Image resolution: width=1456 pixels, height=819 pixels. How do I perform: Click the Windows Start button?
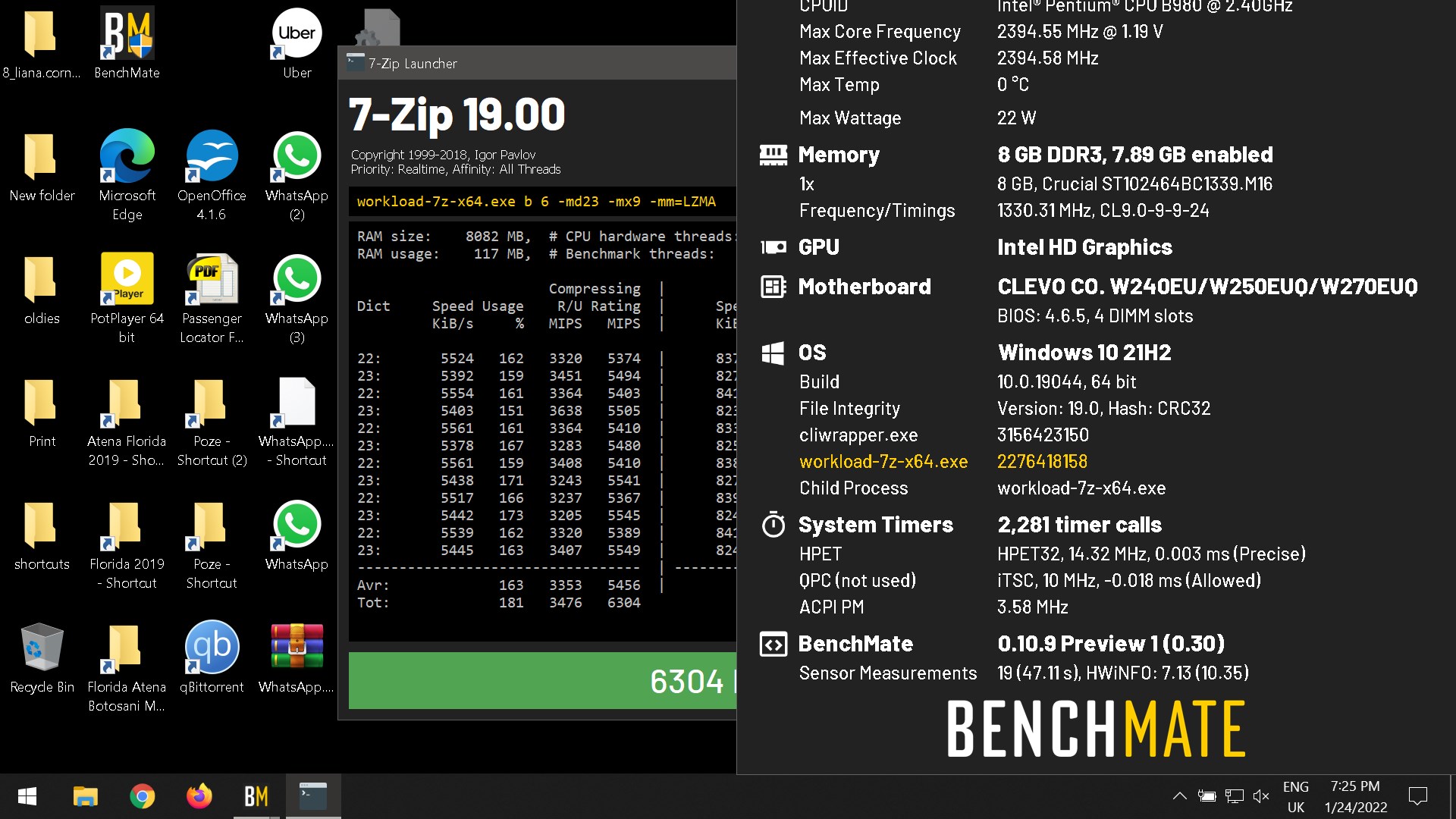pyautogui.click(x=27, y=796)
